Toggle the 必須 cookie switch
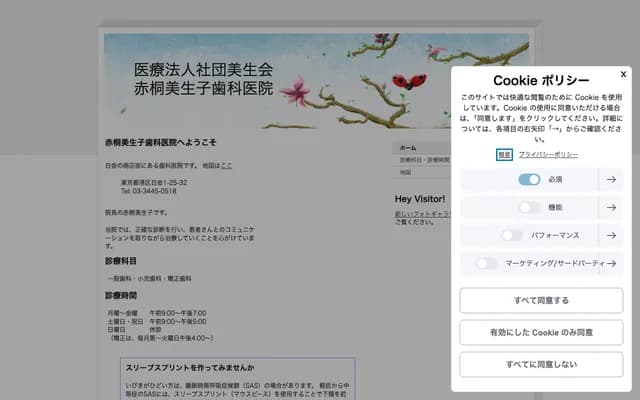The height and width of the screenshot is (400, 640). tap(529, 180)
